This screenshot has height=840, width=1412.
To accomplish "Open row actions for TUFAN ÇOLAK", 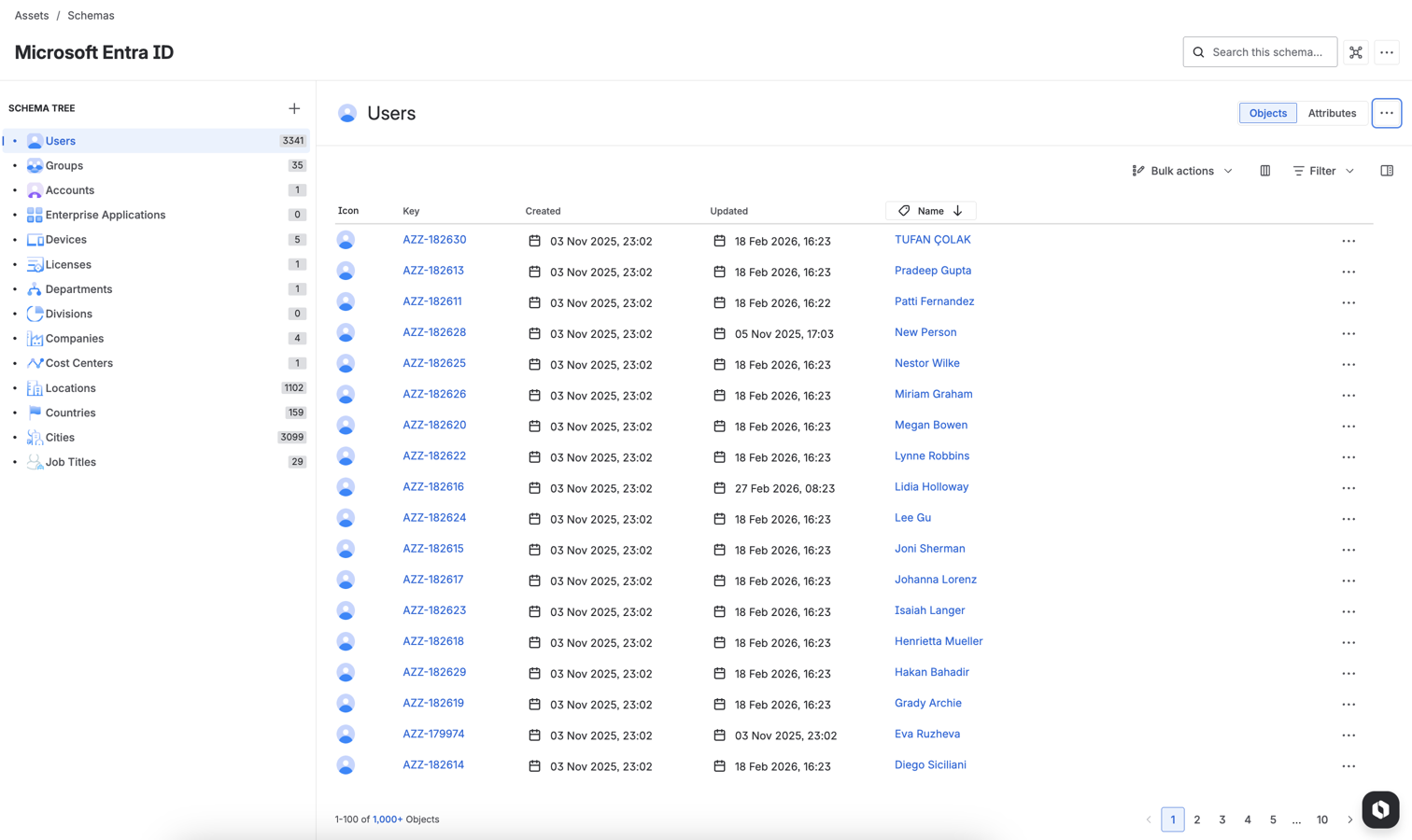I will pyautogui.click(x=1348, y=241).
